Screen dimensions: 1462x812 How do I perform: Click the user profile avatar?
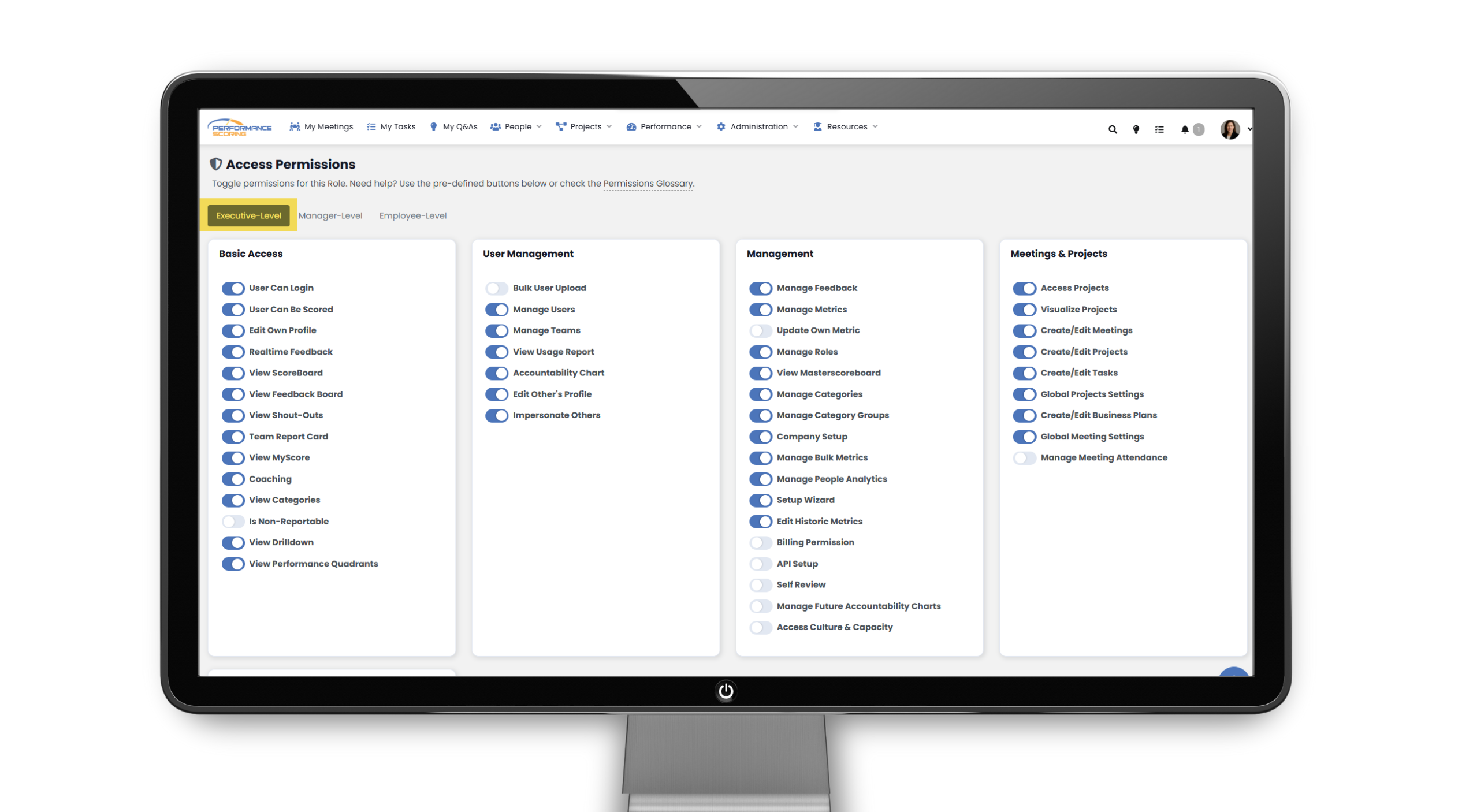click(1229, 129)
